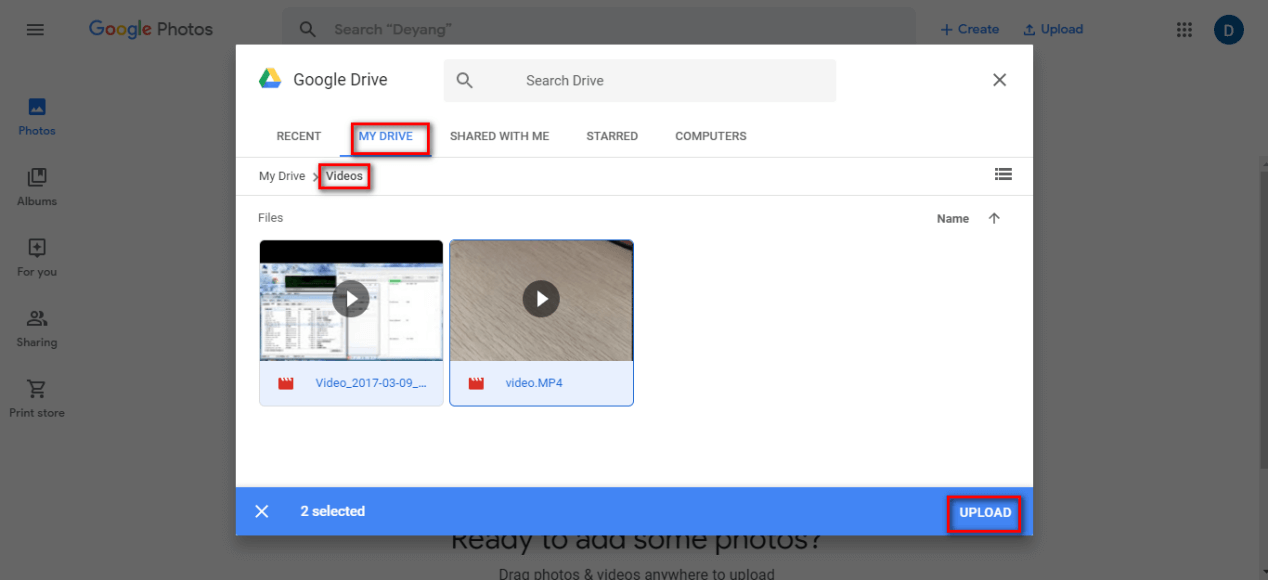Click the red video icon beside Video_2017-03-09

[x=286, y=383]
